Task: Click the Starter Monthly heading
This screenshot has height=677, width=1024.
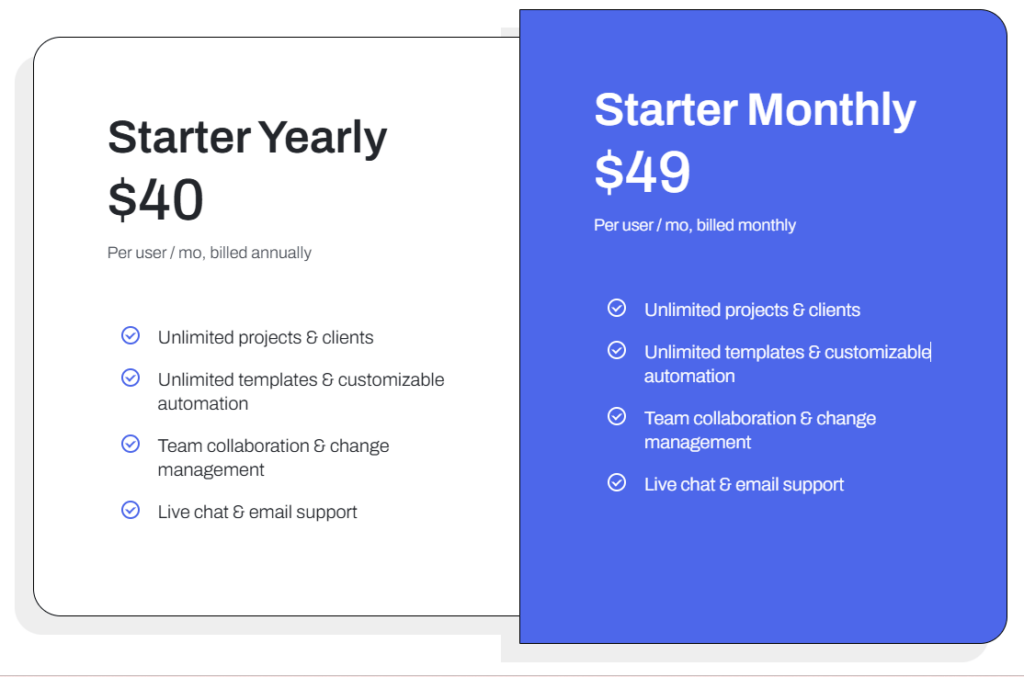Action: click(755, 110)
